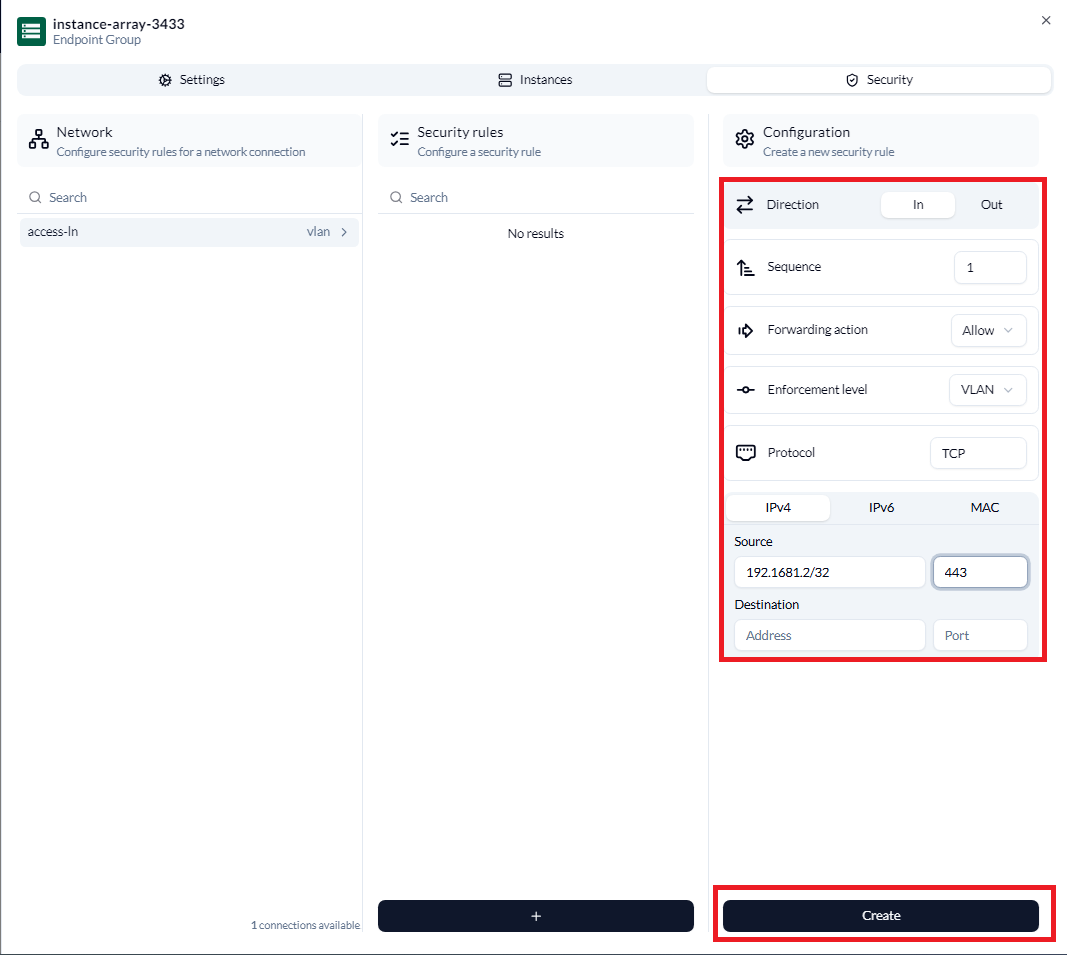Viewport: 1067px width, 955px height.
Task: Expand the access-ln vlan network entry
Action: [189, 232]
